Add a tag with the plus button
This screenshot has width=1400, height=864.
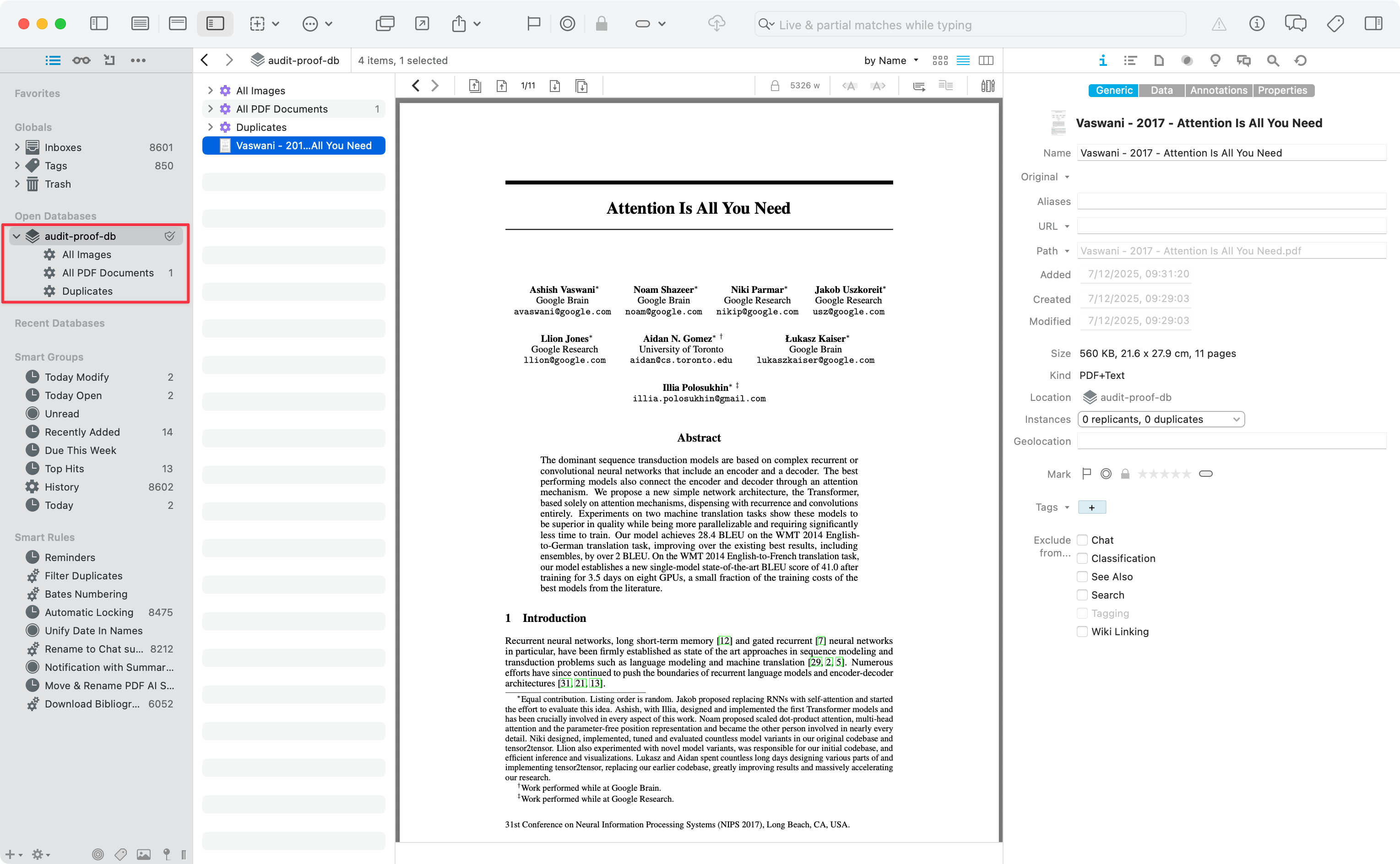[x=1091, y=507]
